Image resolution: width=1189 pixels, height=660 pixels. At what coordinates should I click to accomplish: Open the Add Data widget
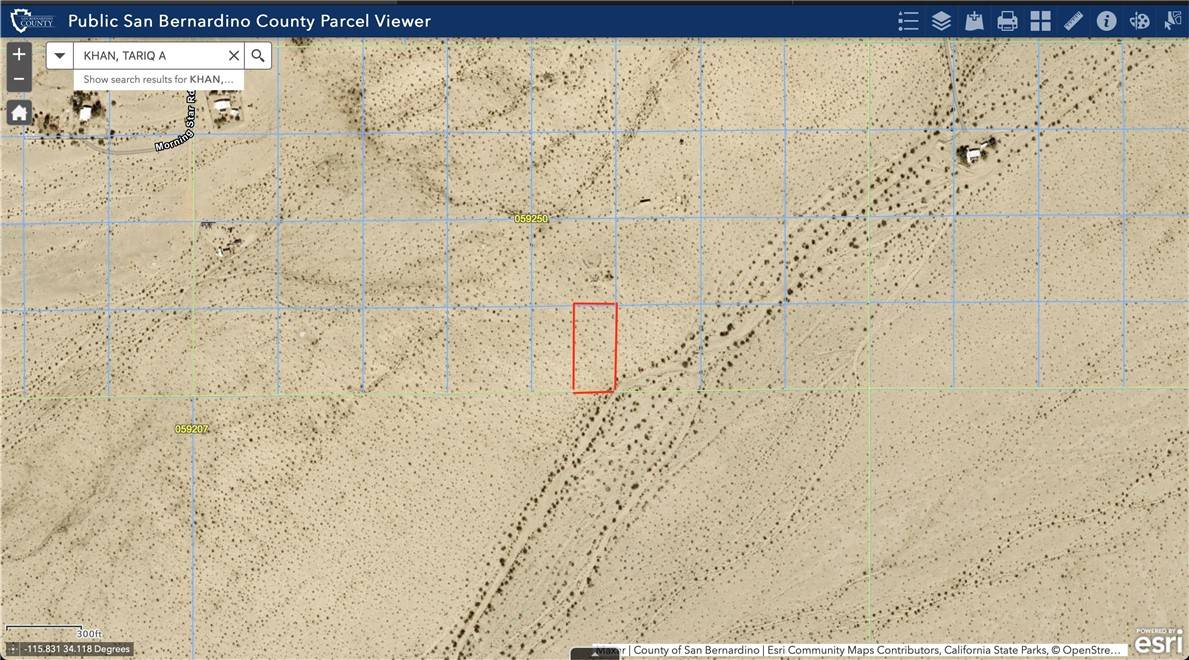tap(974, 20)
